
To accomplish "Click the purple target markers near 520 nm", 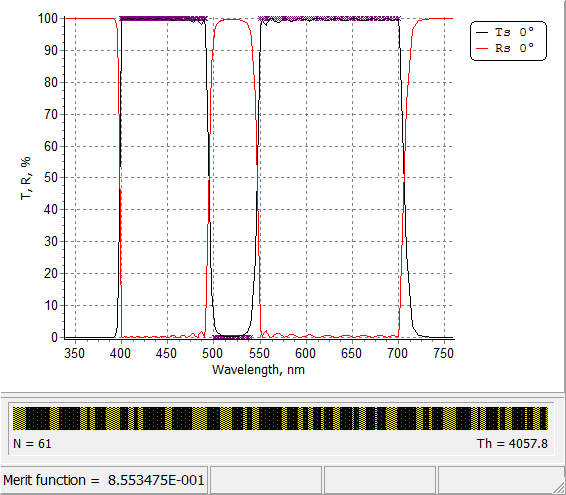I will click(232, 337).
